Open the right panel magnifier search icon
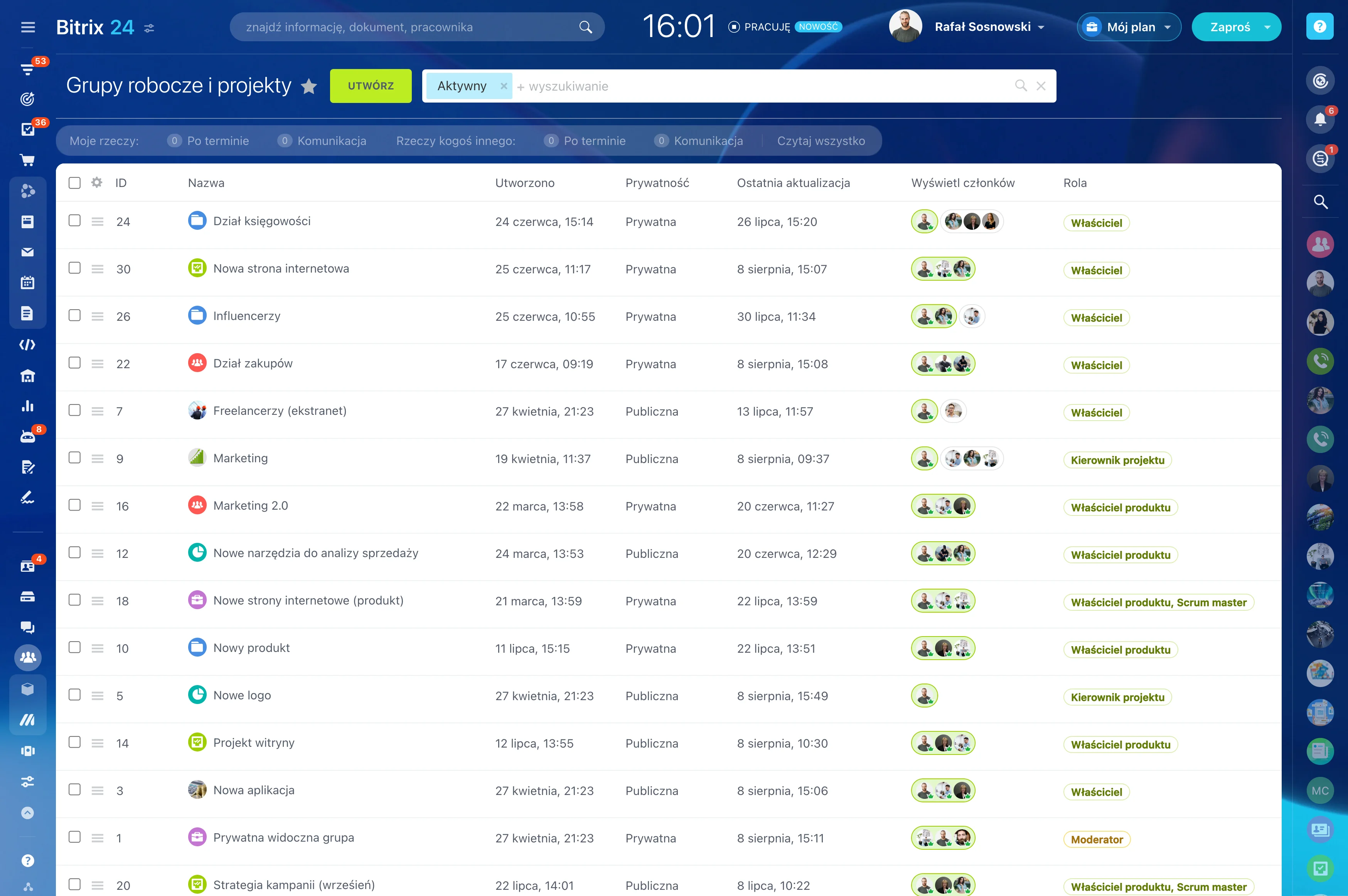The image size is (1348, 896). pyautogui.click(x=1320, y=202)
